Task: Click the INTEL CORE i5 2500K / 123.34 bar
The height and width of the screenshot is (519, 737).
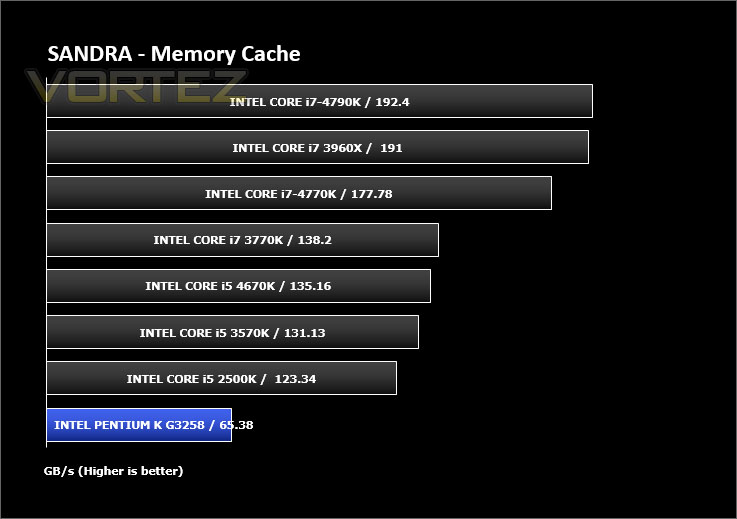Action: pos(221,378)
